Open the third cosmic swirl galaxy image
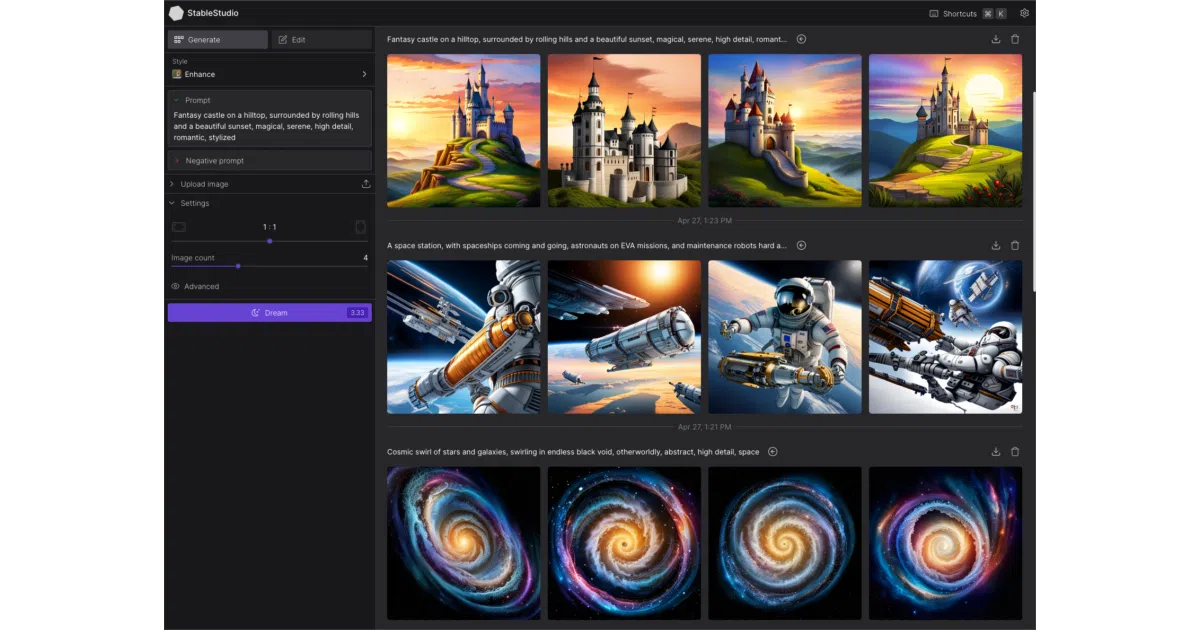The width and height of the screenshot is (1200, 630). tap(785, 543)
